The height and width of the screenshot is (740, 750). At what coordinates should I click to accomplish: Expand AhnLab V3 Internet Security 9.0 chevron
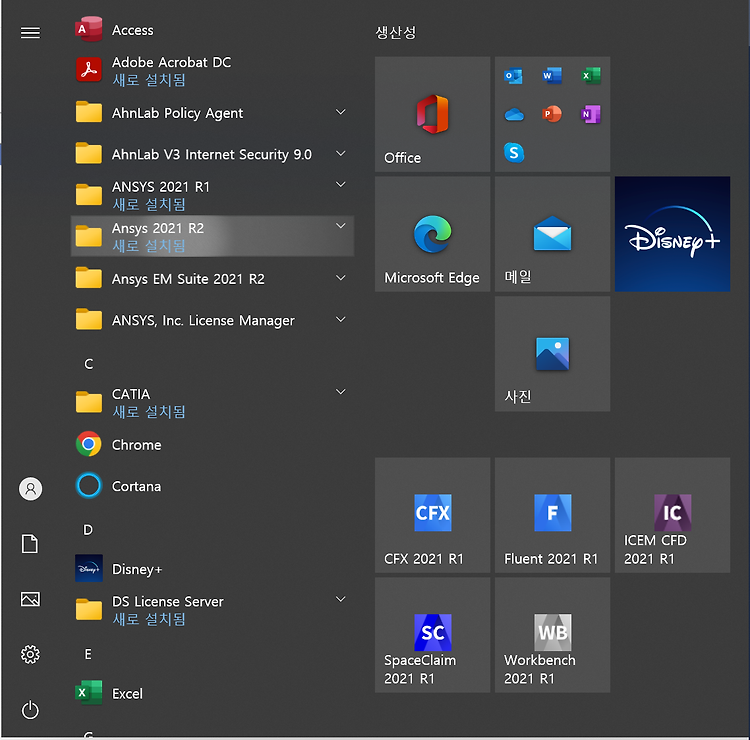coord(341,154)
